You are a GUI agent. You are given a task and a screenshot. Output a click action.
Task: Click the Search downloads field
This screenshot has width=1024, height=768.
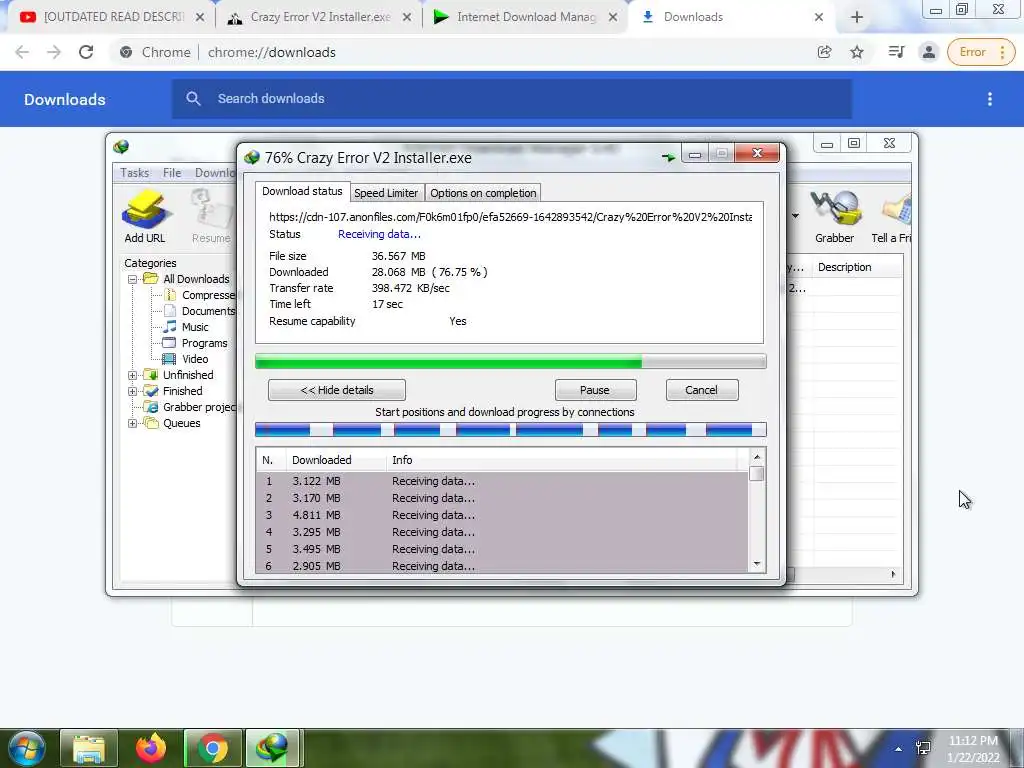point(512,99)
